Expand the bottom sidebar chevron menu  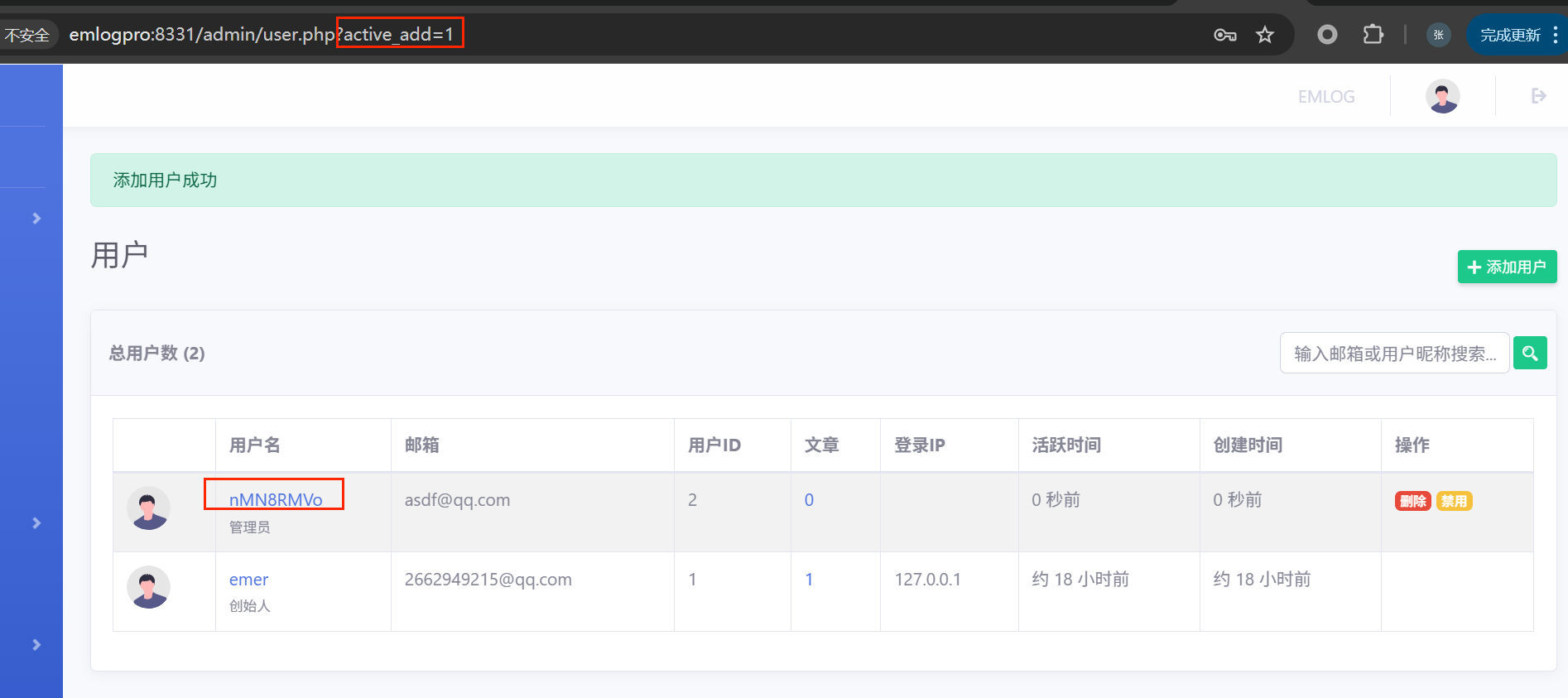[36, 645]
